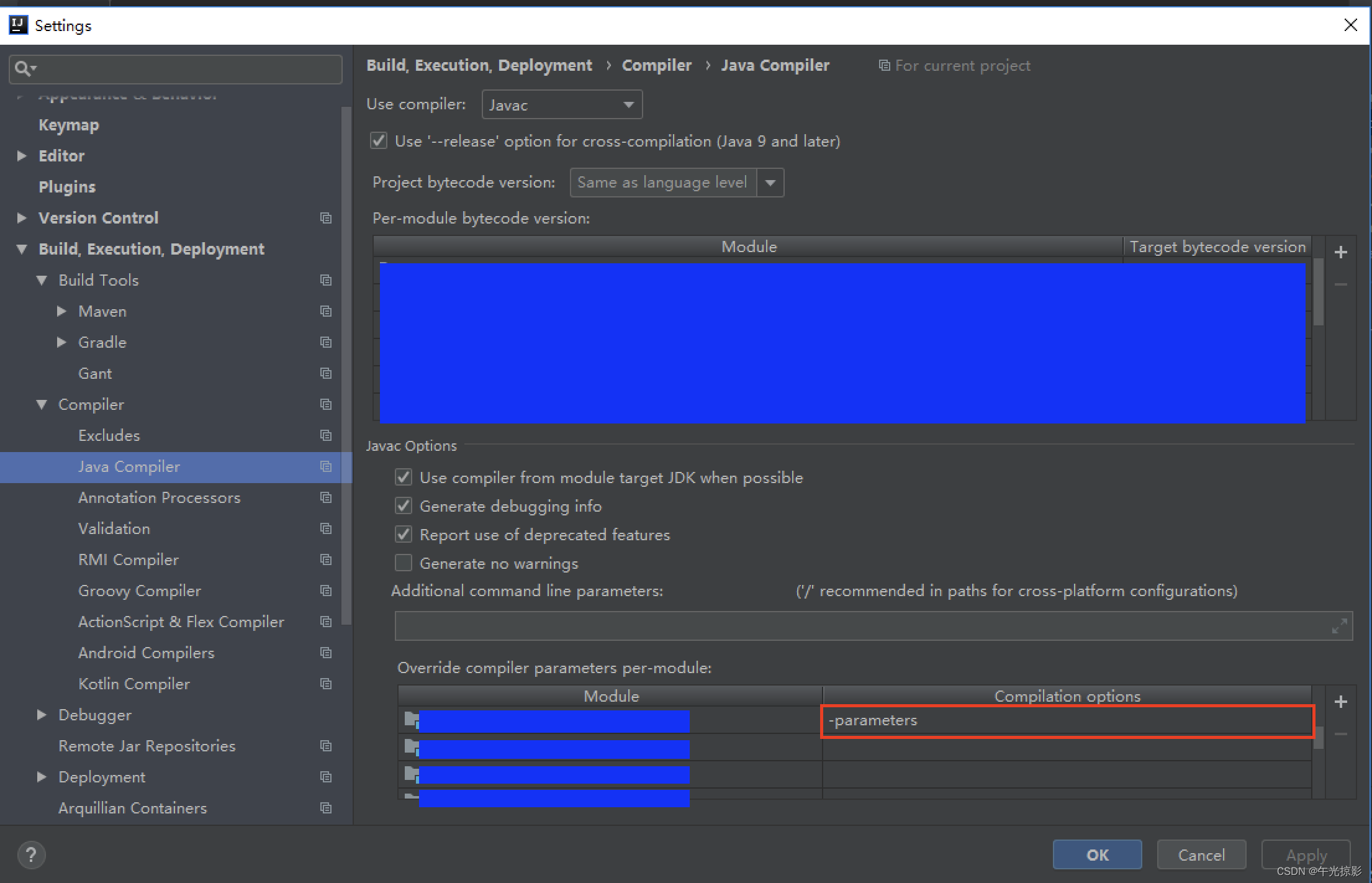This screenshot has width=1372, height=883.
Task: Click project-level icon next to Maven
Action: coord(325,311)
